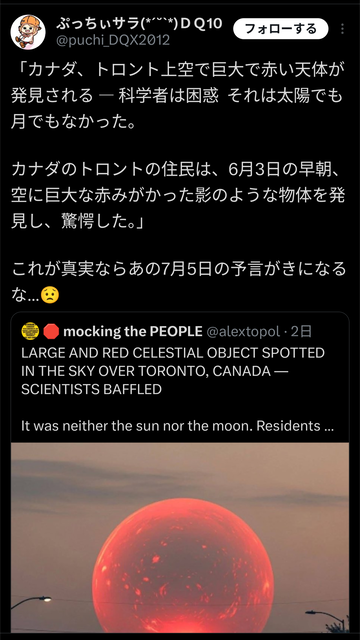Select the paragraph starting 「カナダ、トロント上空で
Viewport: 360px width, 640px height.
pos(178,96)
